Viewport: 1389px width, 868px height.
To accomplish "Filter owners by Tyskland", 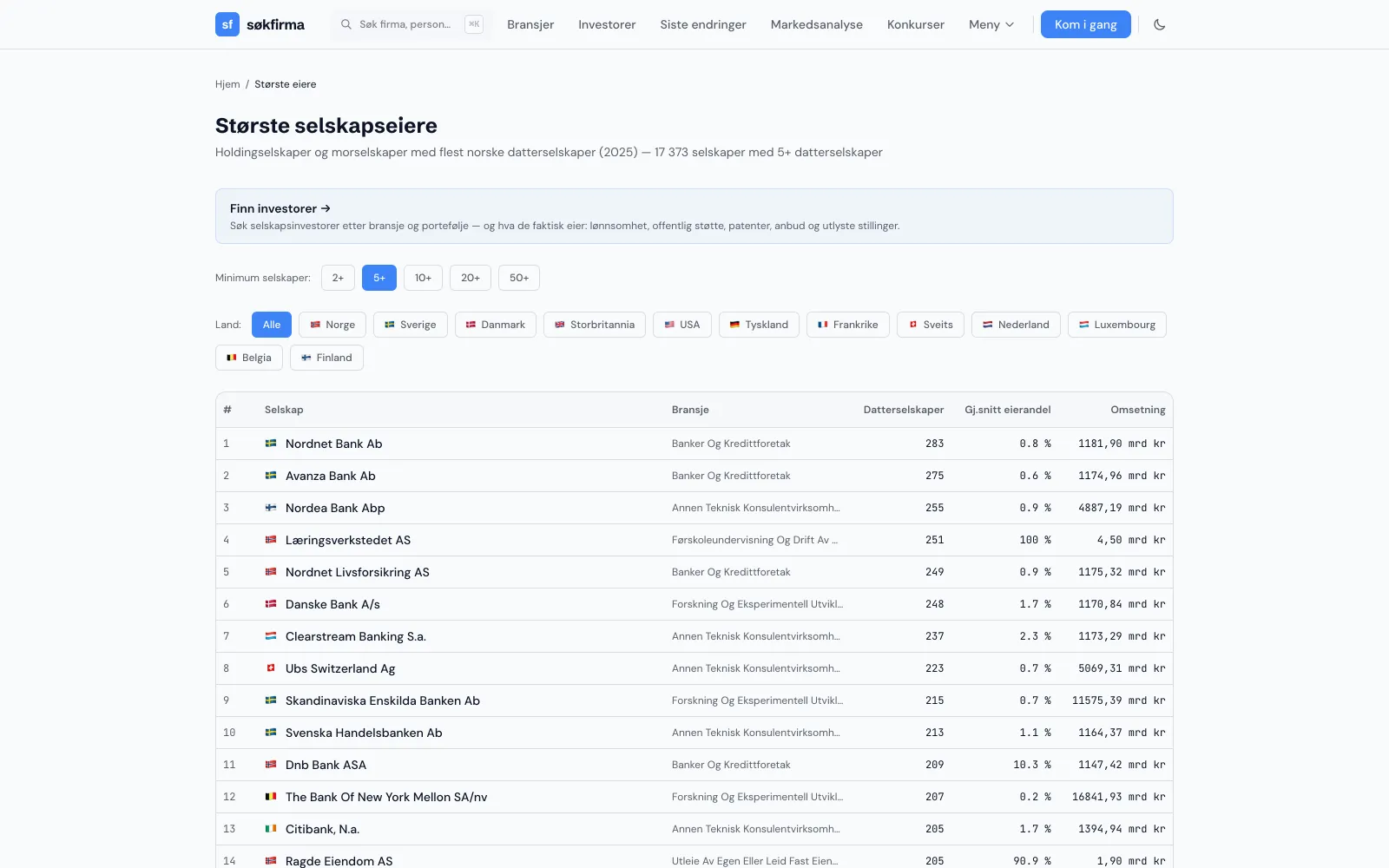I will (759, 325).
